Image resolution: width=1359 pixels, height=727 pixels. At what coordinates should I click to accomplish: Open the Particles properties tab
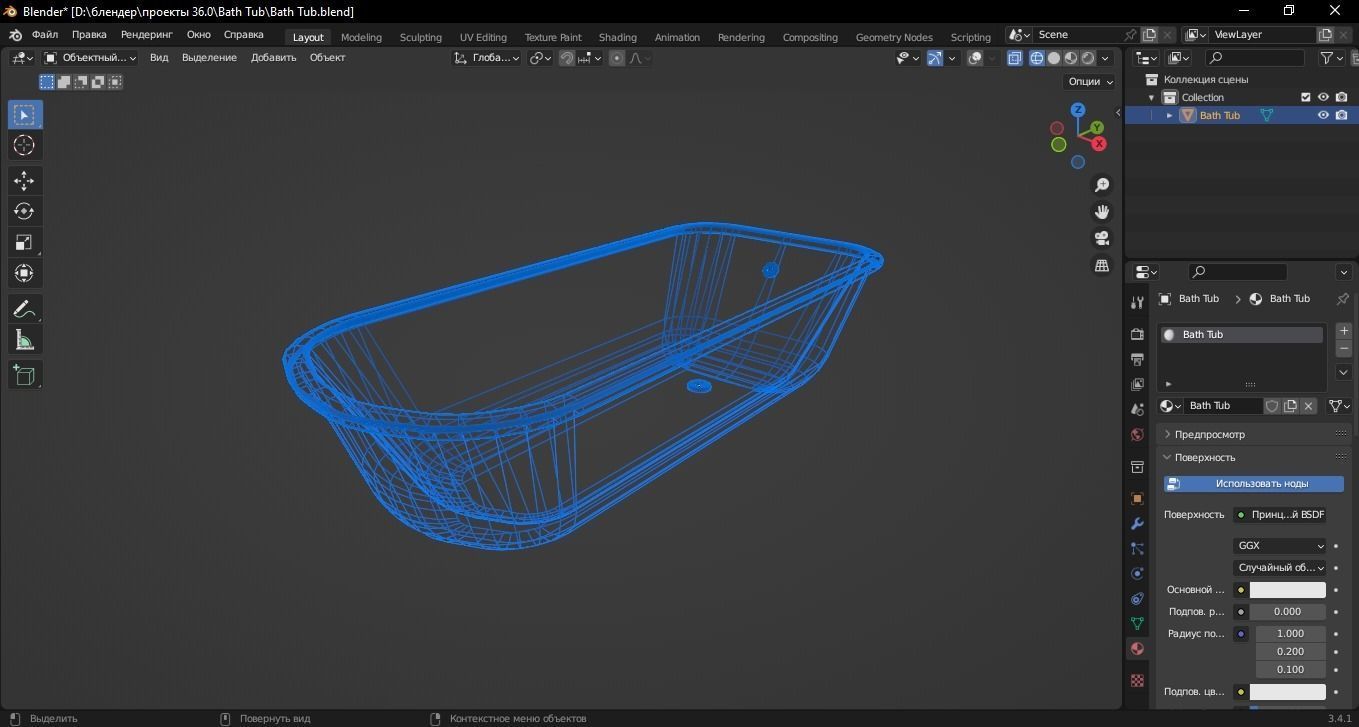1137,548
